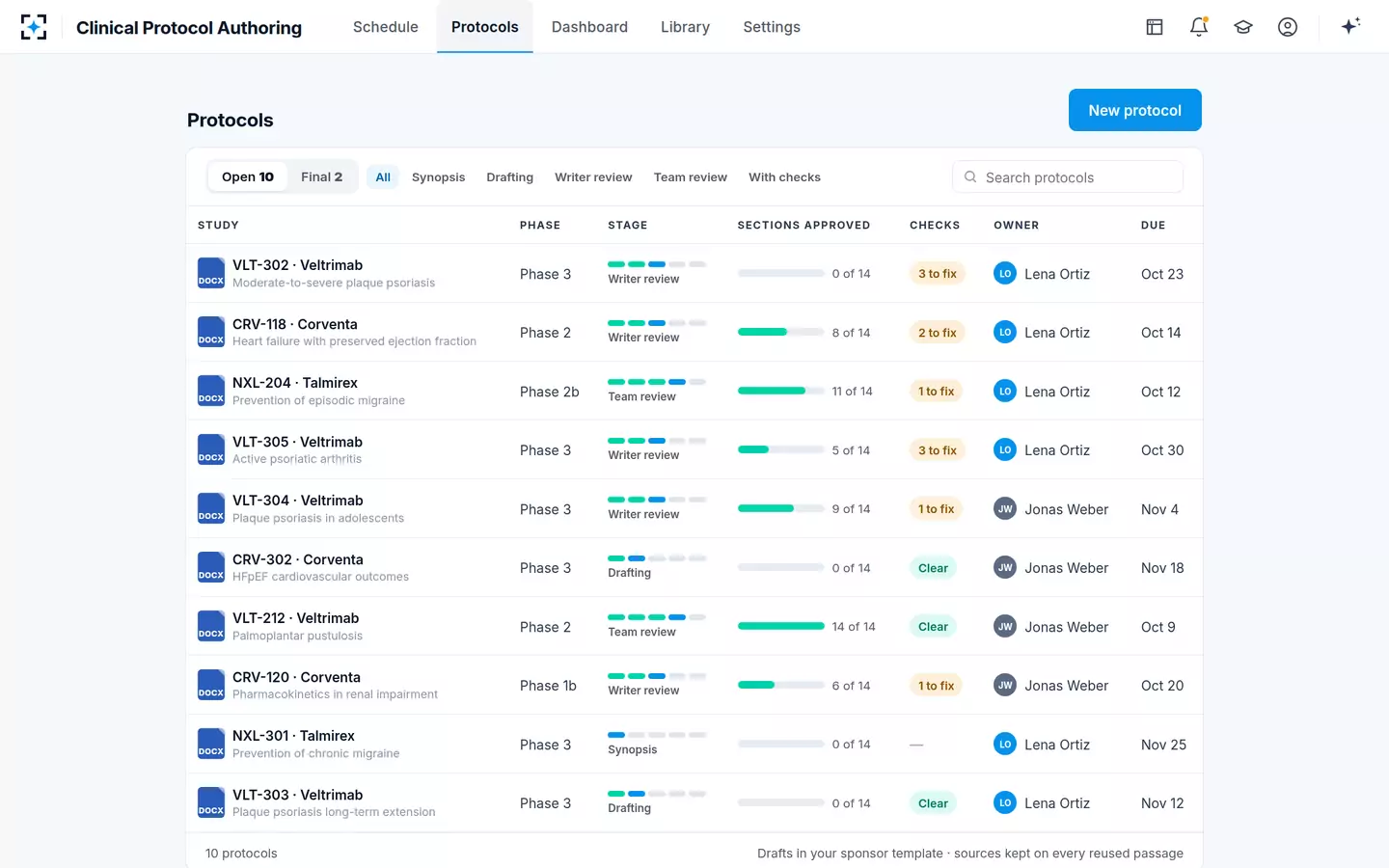The width and height of the screenshot is (1389, 868).
Task: Click the Lena Ortiz avatar in NXL-301 row
Action: 1005,744
